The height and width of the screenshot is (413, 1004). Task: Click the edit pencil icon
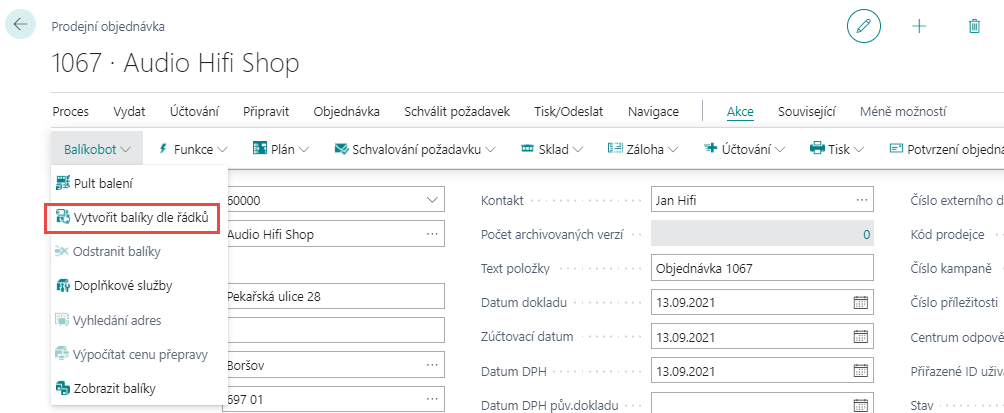click(864, 26)
